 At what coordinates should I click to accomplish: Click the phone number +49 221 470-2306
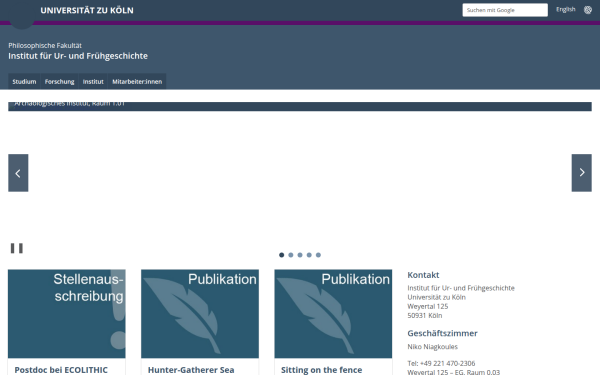point(447,363)
